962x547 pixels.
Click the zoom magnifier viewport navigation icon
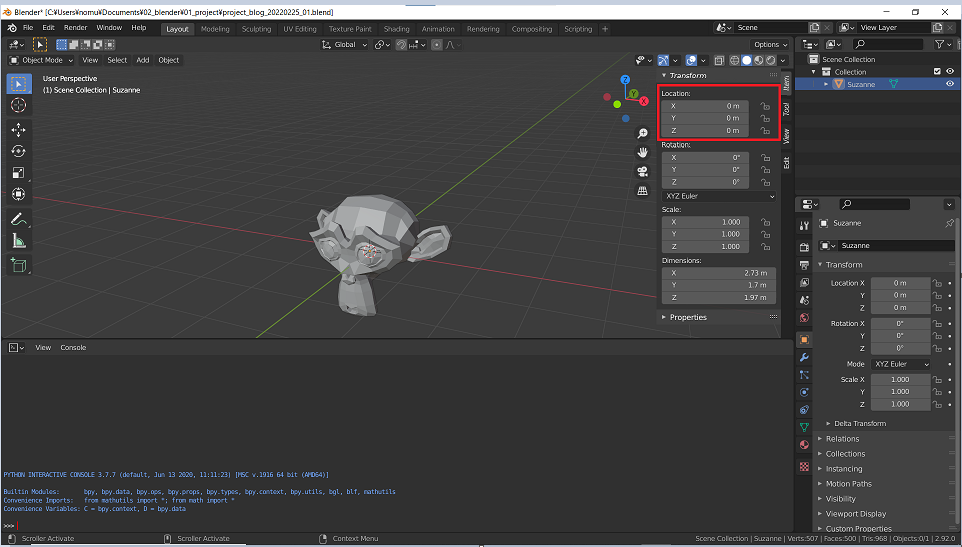(x=642, y=134)
